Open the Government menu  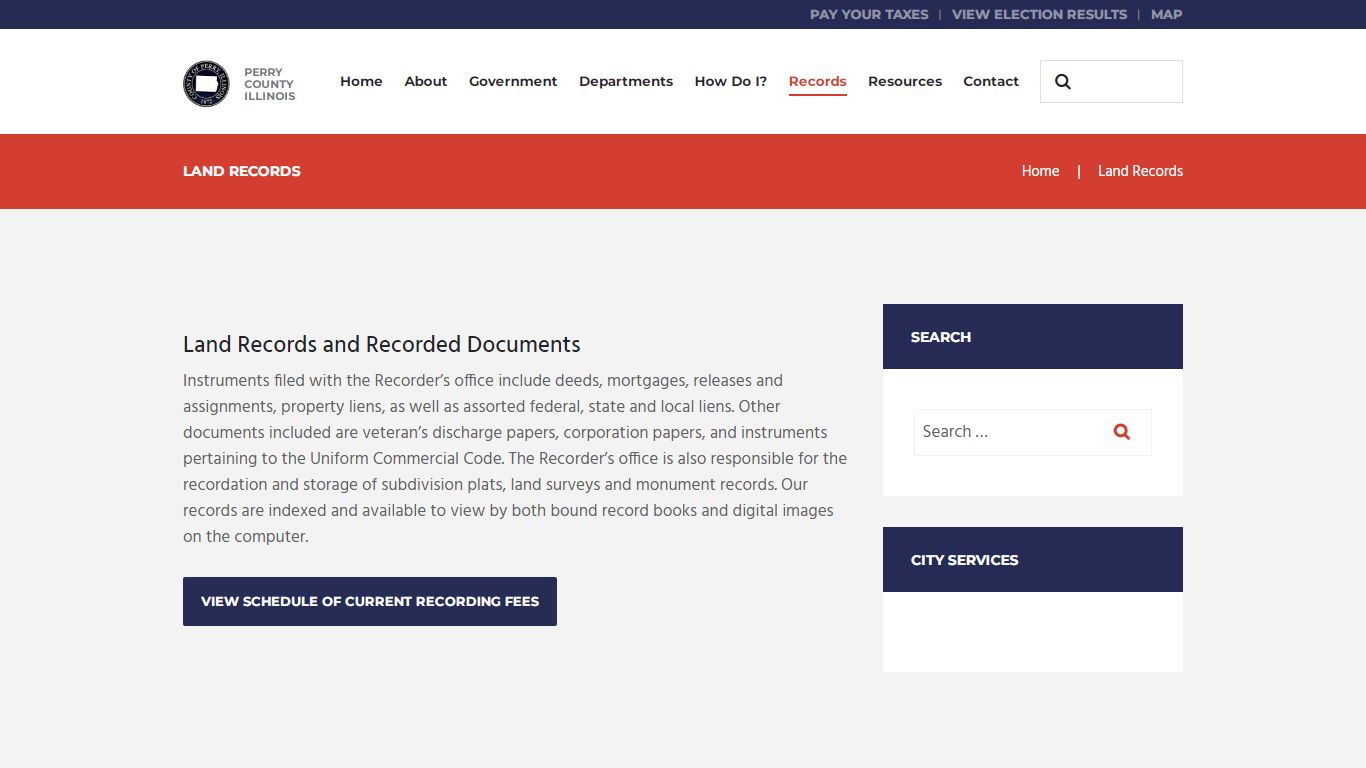(x=513, y=81)
